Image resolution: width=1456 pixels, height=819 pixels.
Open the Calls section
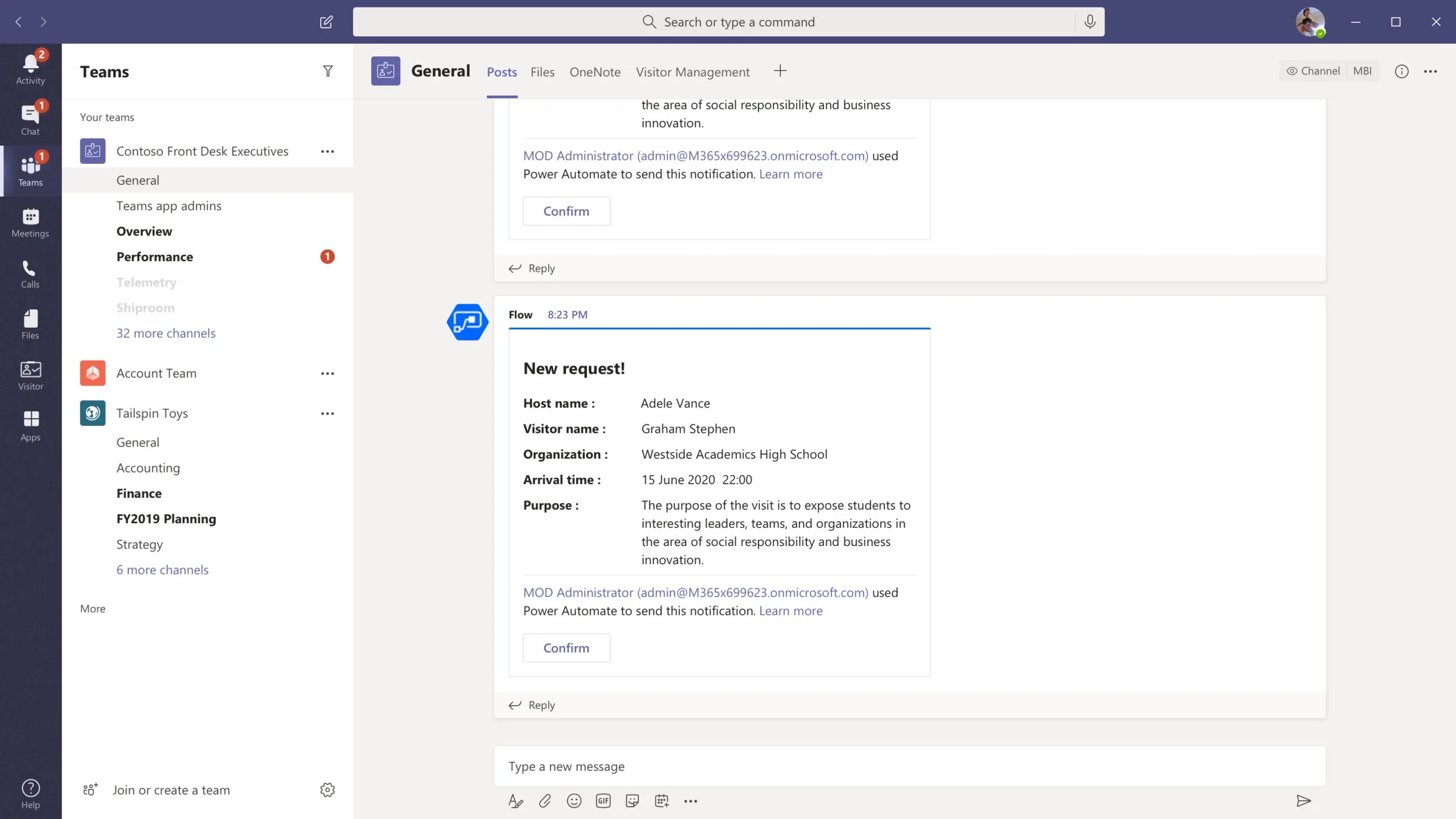click(x=30, y=273)
